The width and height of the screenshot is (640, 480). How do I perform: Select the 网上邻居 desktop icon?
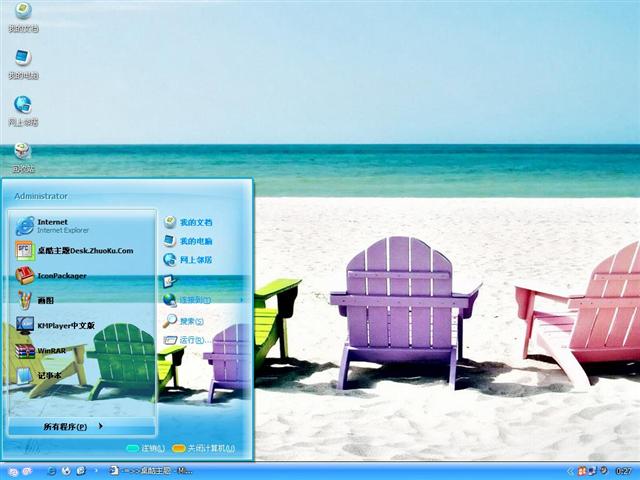tap(23, 111)
